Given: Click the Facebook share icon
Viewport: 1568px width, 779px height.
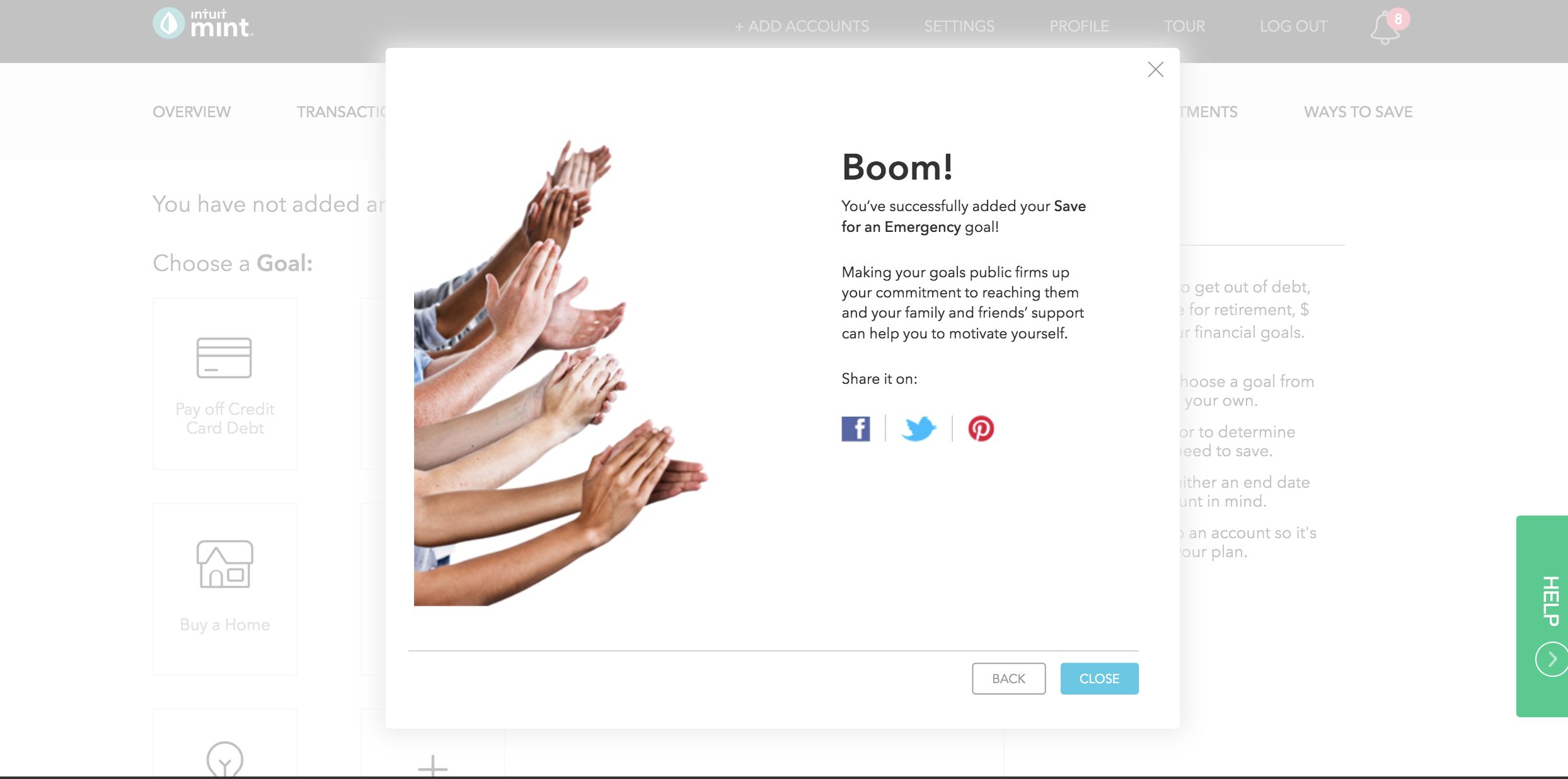Looking at the screenshot, I should click(x=855, y=428).
